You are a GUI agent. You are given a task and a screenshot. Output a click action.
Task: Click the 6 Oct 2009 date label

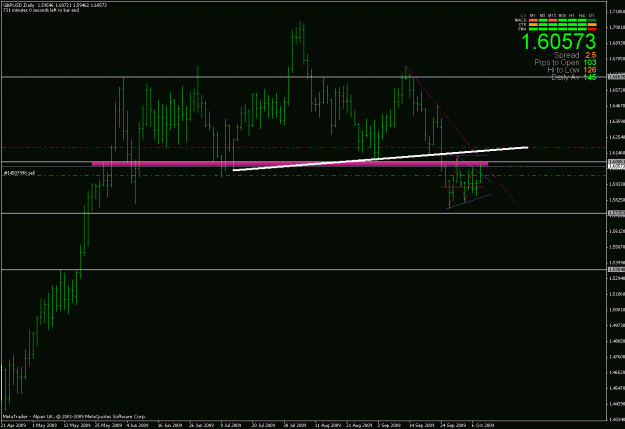(x=483, y=425)
